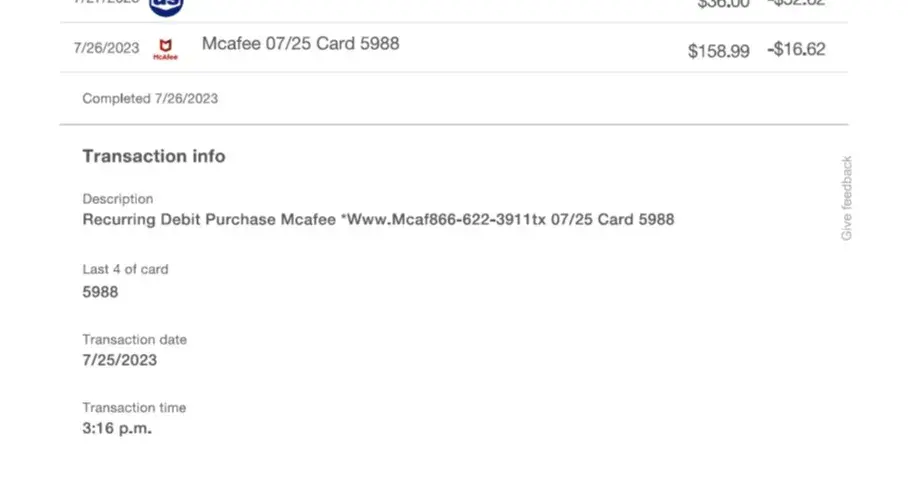Select the Recurring Debit Purchase Mcafee description text
The height and width of the screenshot is (504, 908).
[378, 219]
